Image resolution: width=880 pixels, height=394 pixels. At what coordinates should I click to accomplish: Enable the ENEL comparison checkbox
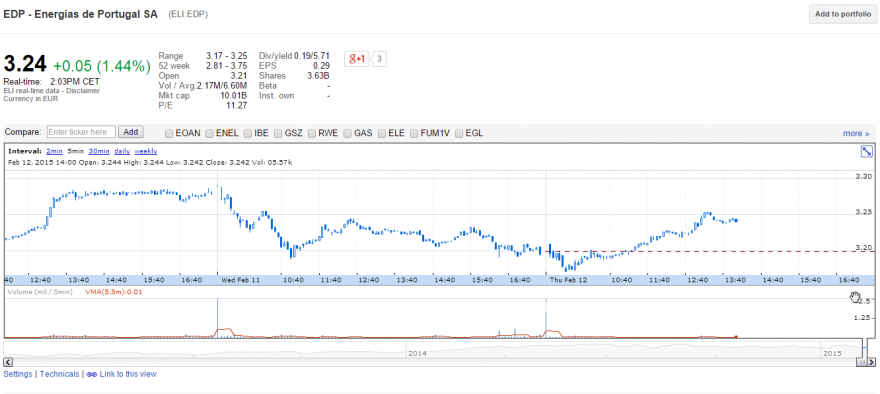pos(209,134)
